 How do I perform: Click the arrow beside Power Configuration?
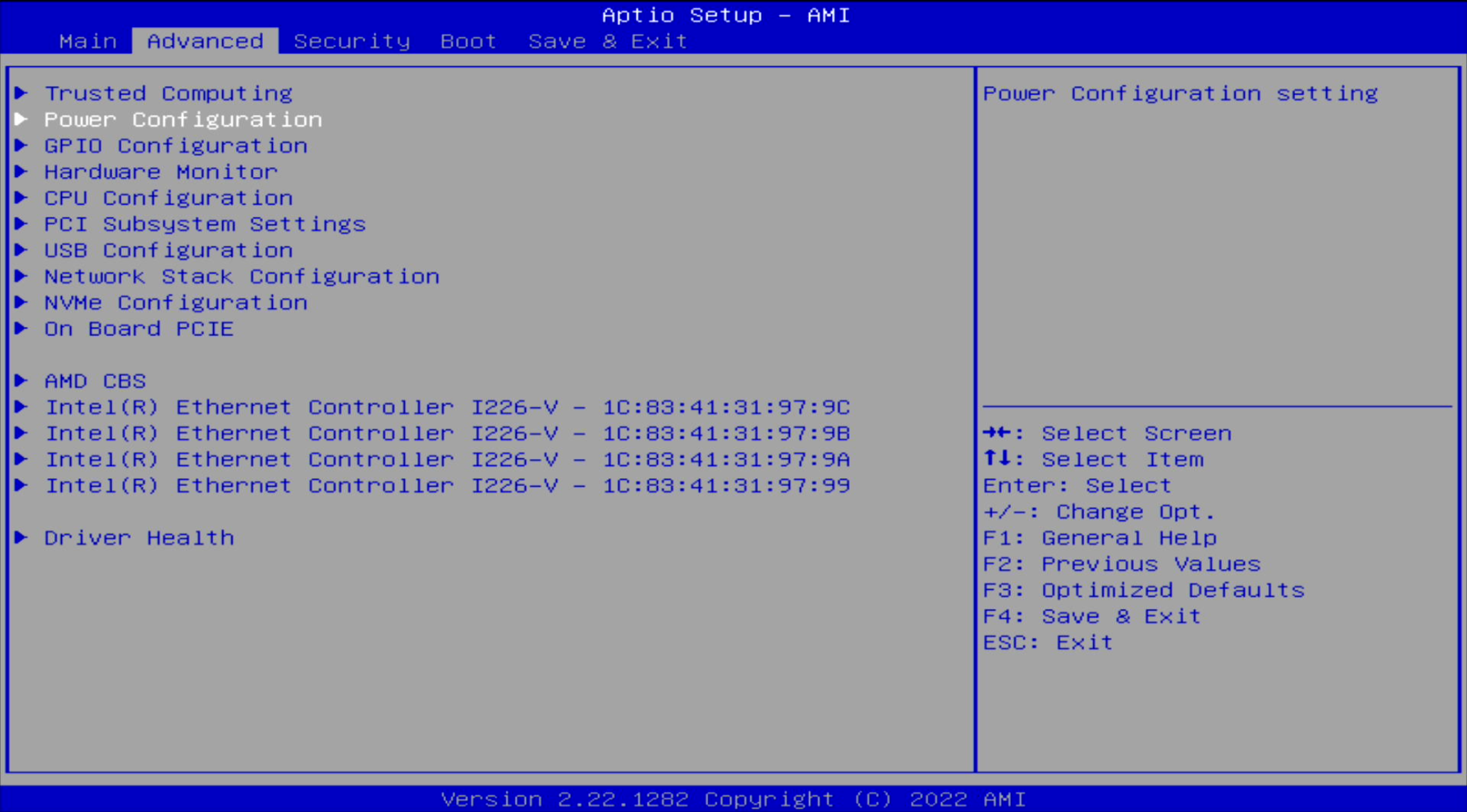[x=21, y=119]
